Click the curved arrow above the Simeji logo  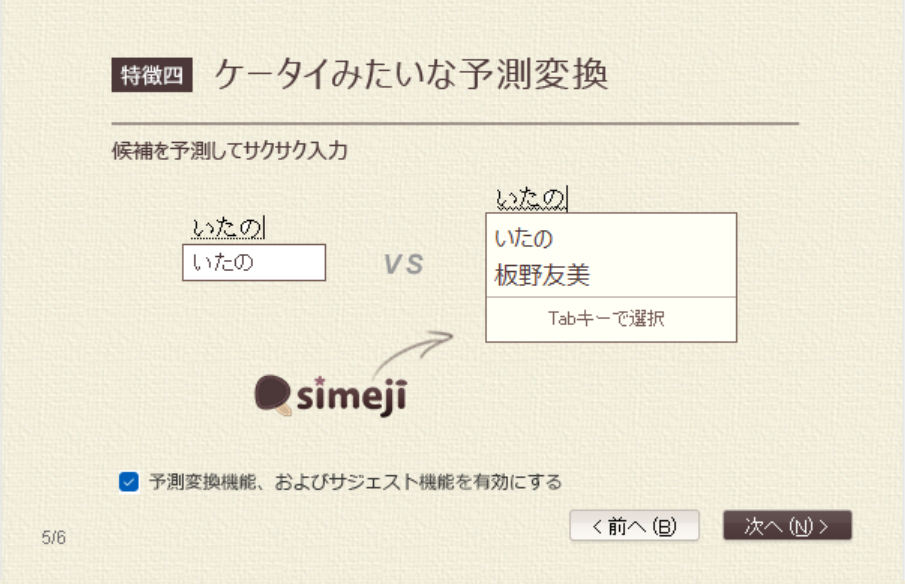coord(413,352)
